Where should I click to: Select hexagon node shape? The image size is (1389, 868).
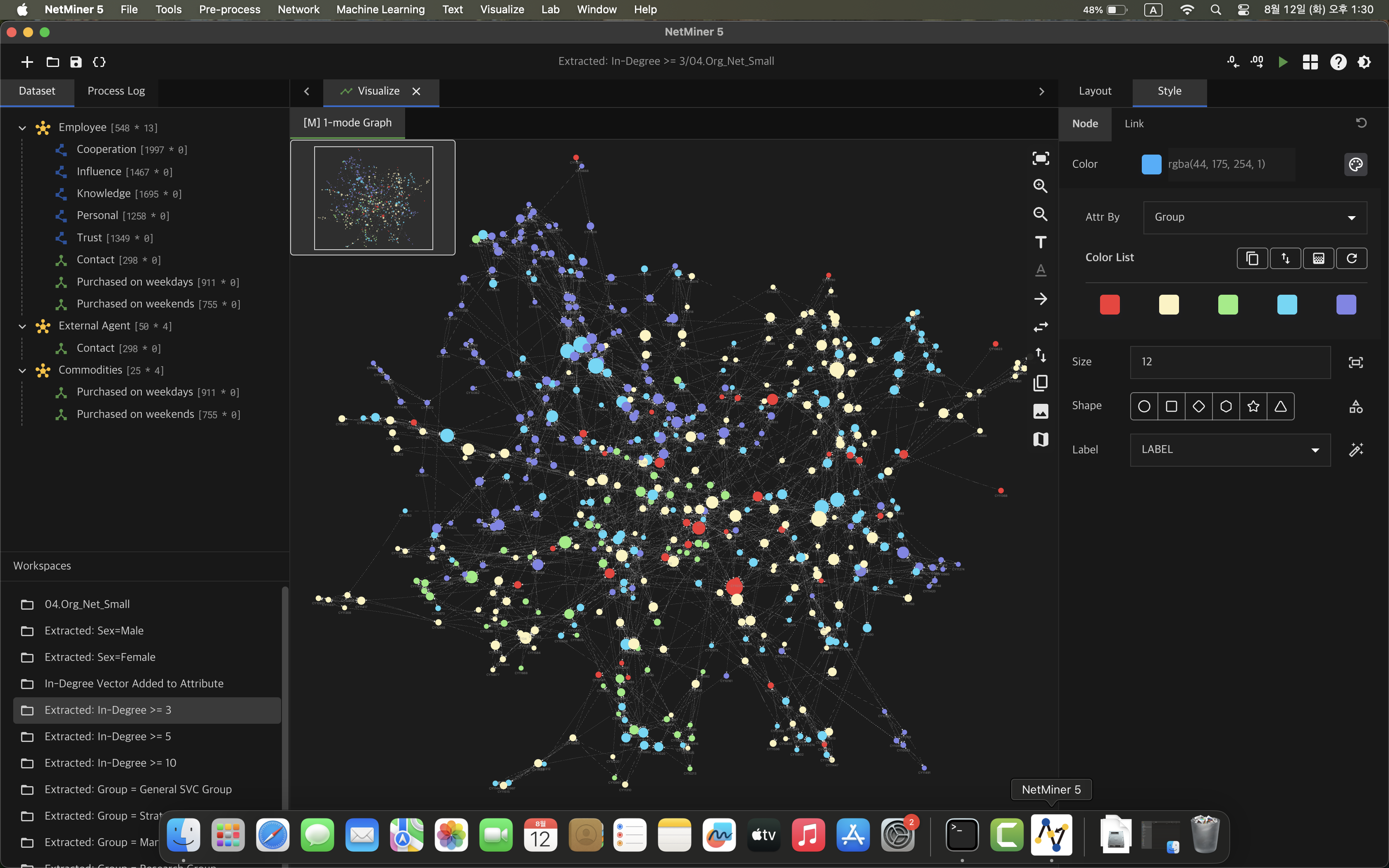click(1226, 406)
